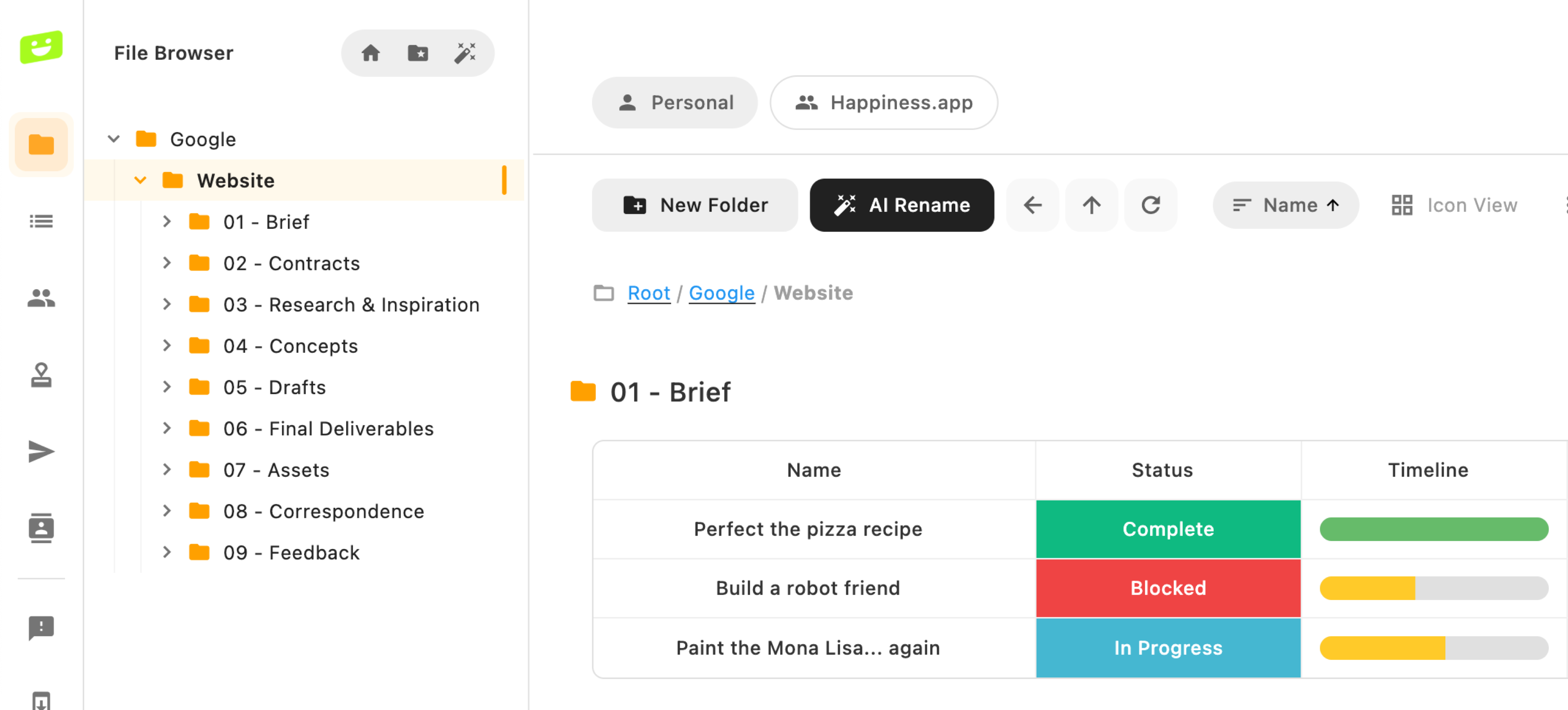Switch to the Happiness.app workspace
Viewport: 1568px width, 710px height.
pos(883,102)
